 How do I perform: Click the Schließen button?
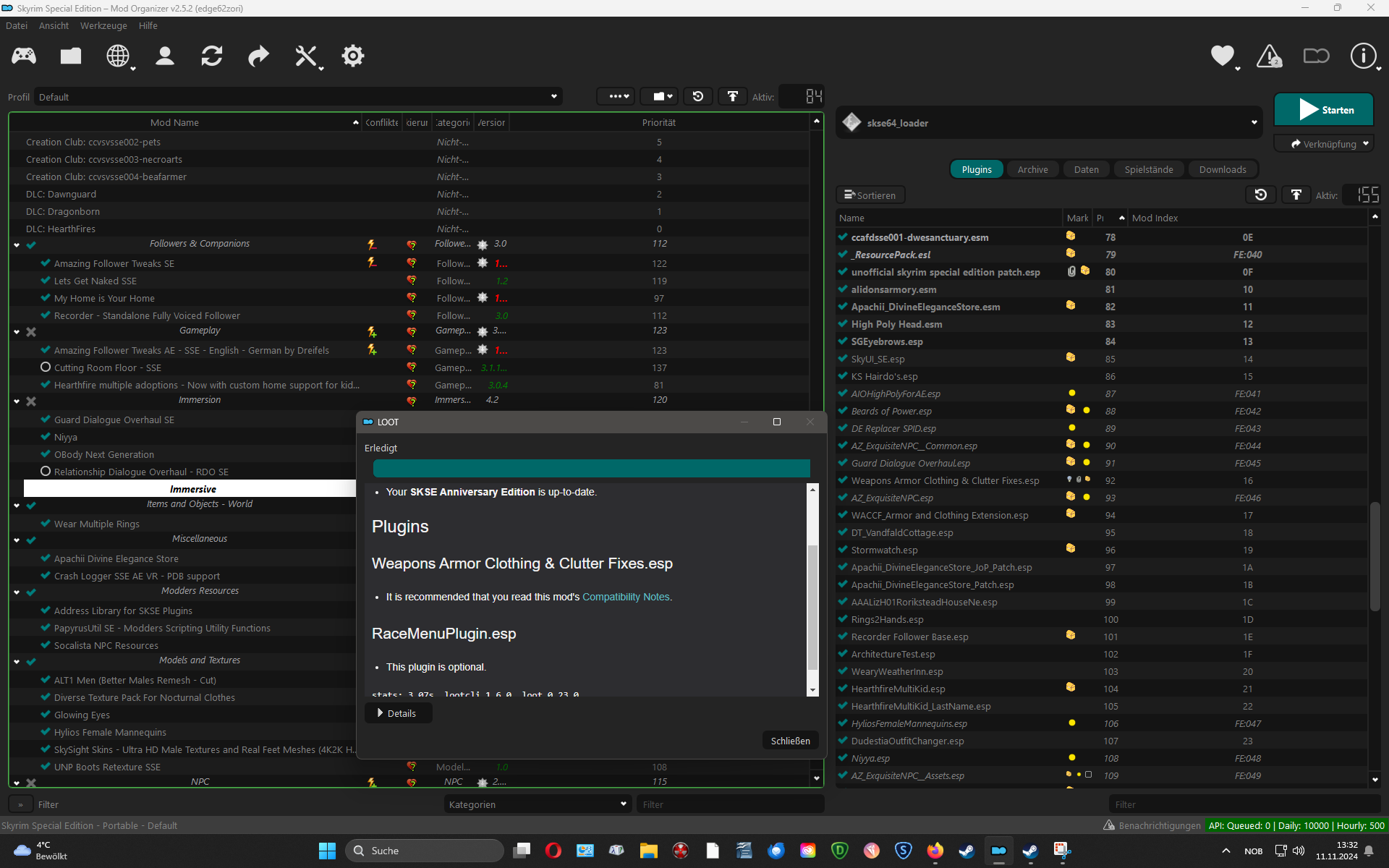pyautogui.click(x=790, y=741)
